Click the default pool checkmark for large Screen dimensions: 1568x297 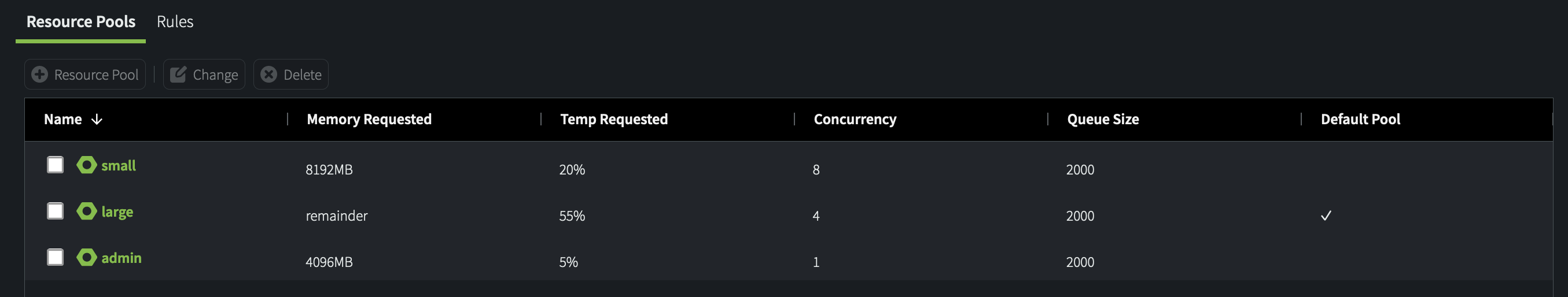[x=1326, y=216]
